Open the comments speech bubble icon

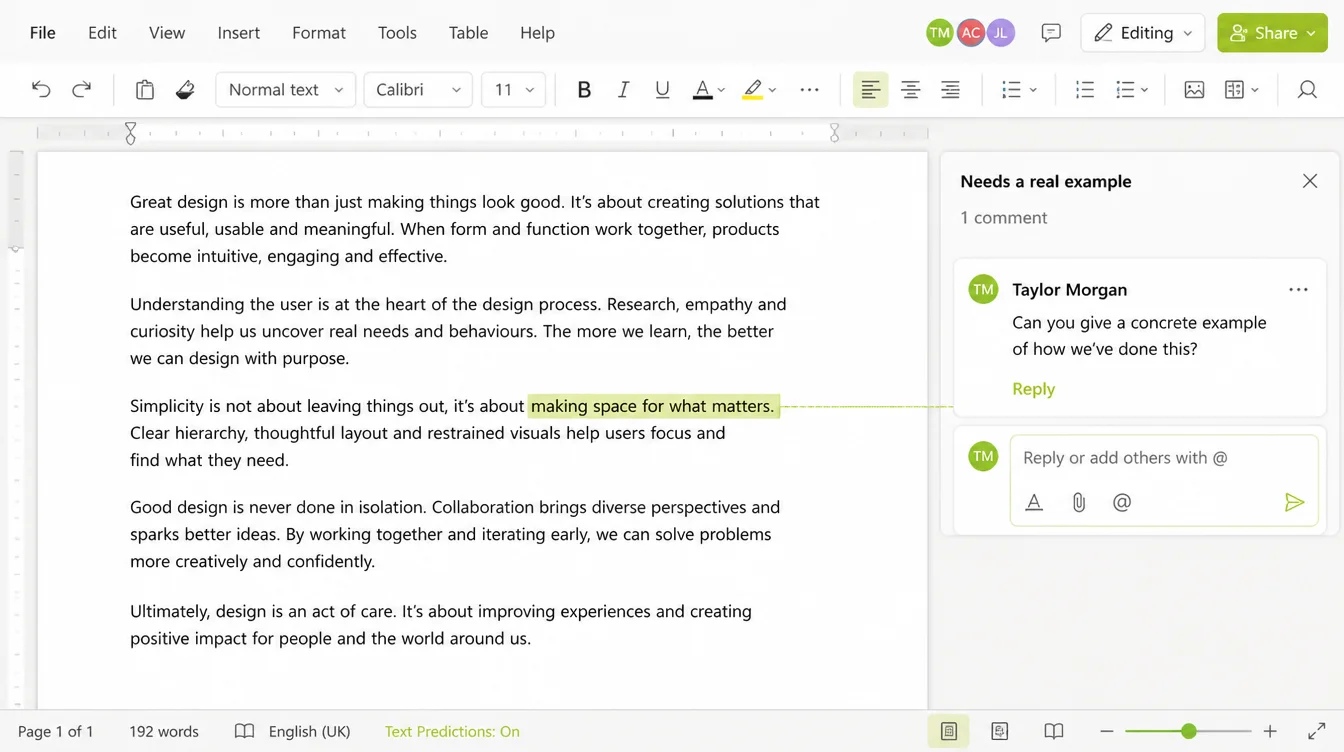pyautogui.click(x=1051, y=33)
